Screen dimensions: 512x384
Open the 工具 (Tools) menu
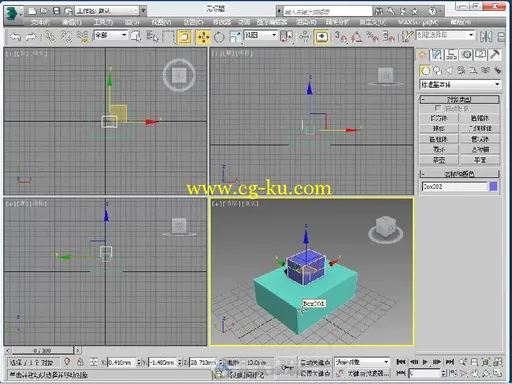(103, 22)
